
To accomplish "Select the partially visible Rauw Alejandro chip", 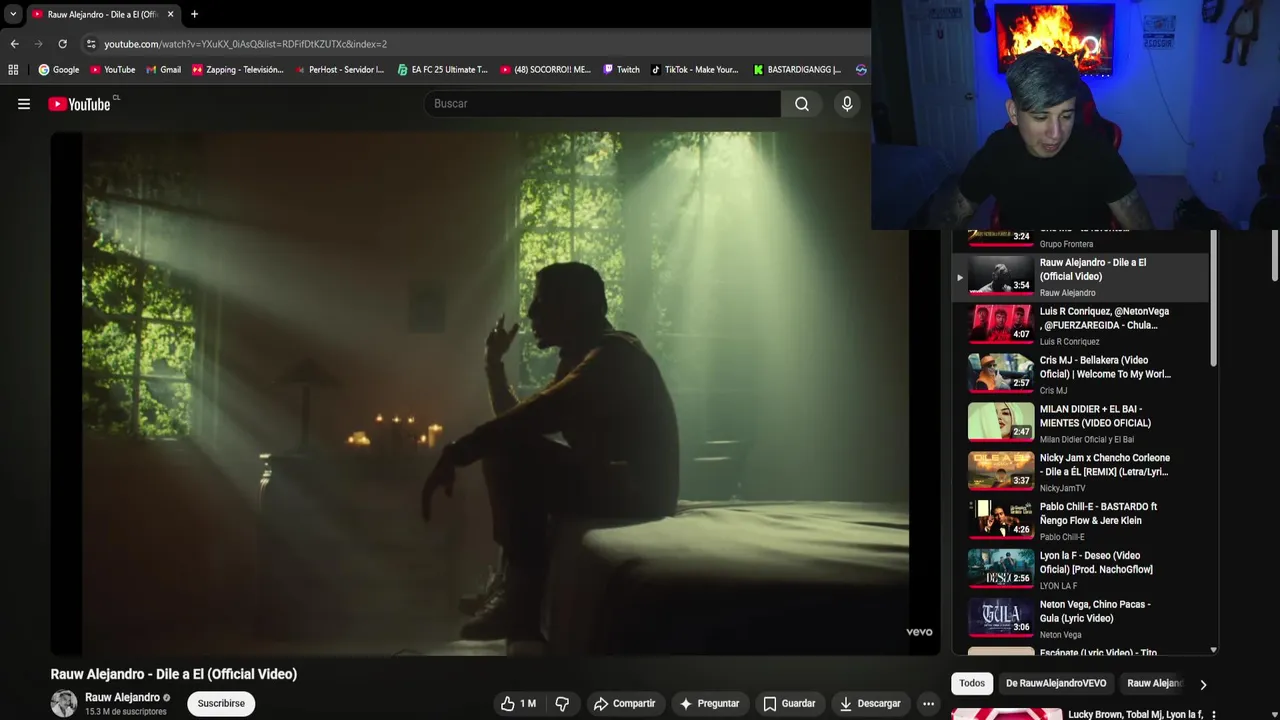I will (x=1153, y=683).
